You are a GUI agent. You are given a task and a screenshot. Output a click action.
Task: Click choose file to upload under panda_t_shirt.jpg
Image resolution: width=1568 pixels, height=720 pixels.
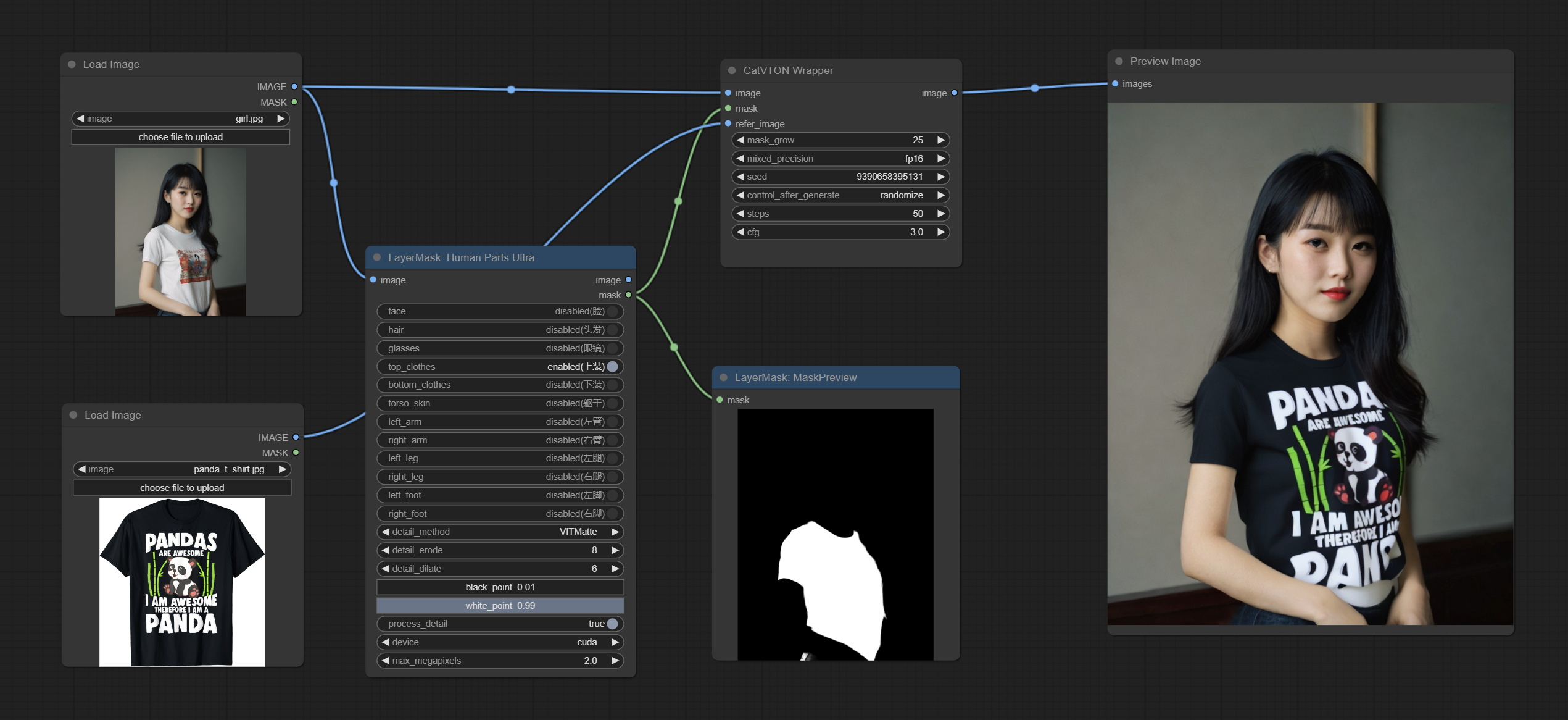[182, 488]
